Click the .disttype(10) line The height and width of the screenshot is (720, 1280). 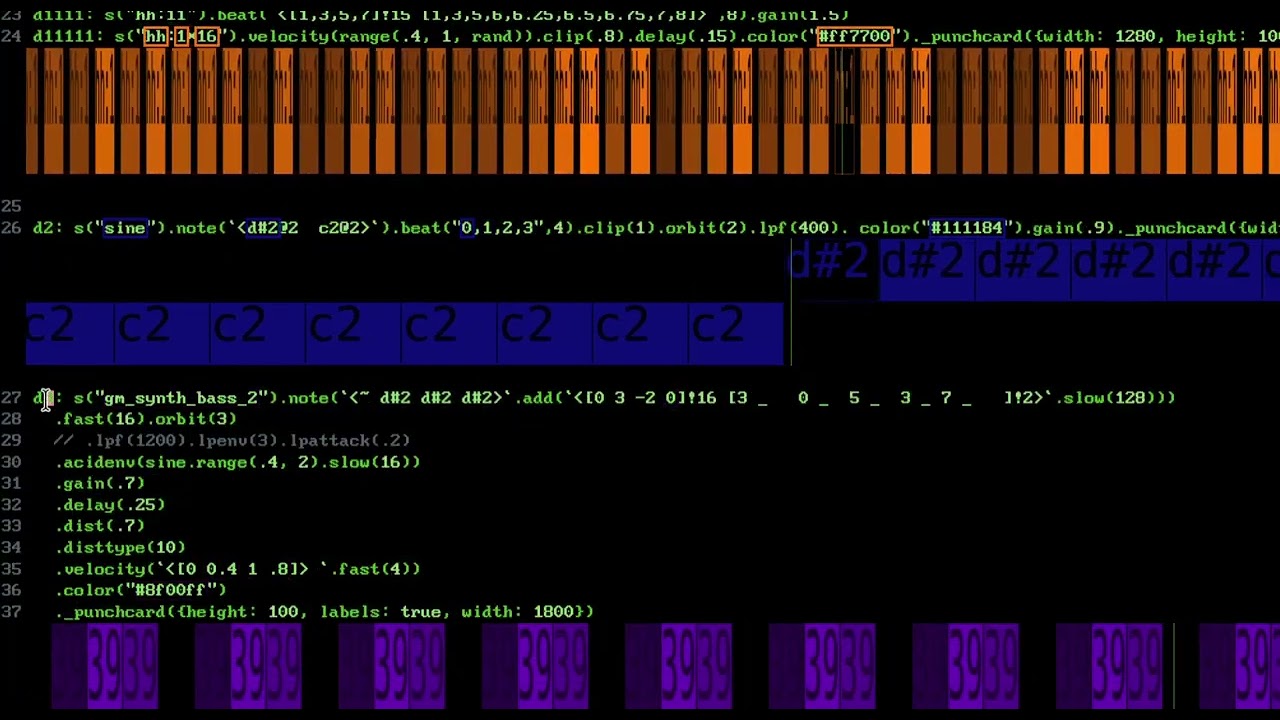click(120, 548)
